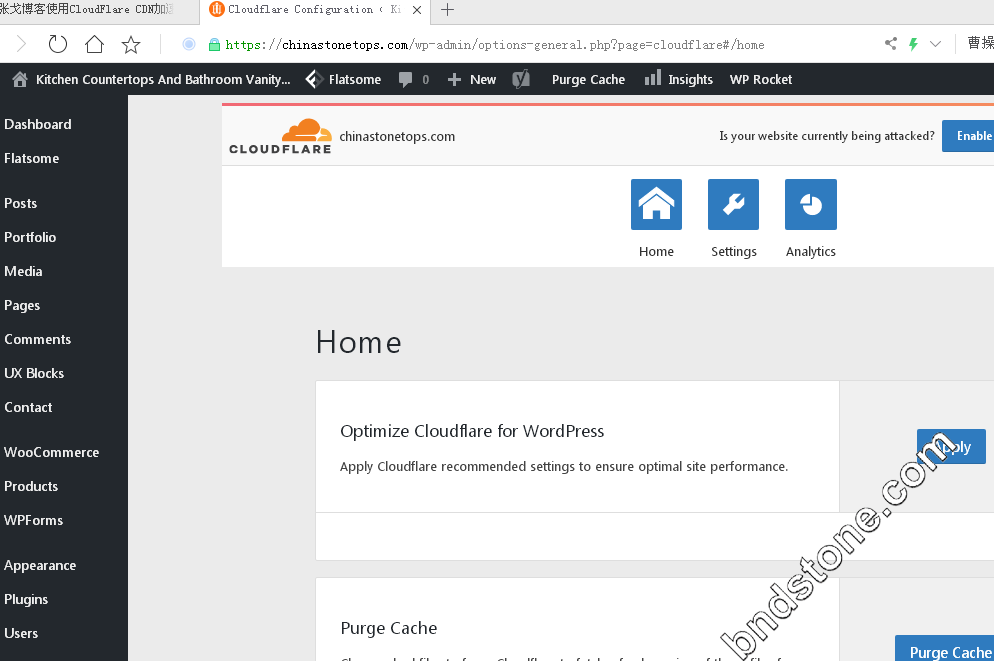
Task: Click the 'Apply Cloudflare recommended settings' description text
Action: [x=564, y=467]
